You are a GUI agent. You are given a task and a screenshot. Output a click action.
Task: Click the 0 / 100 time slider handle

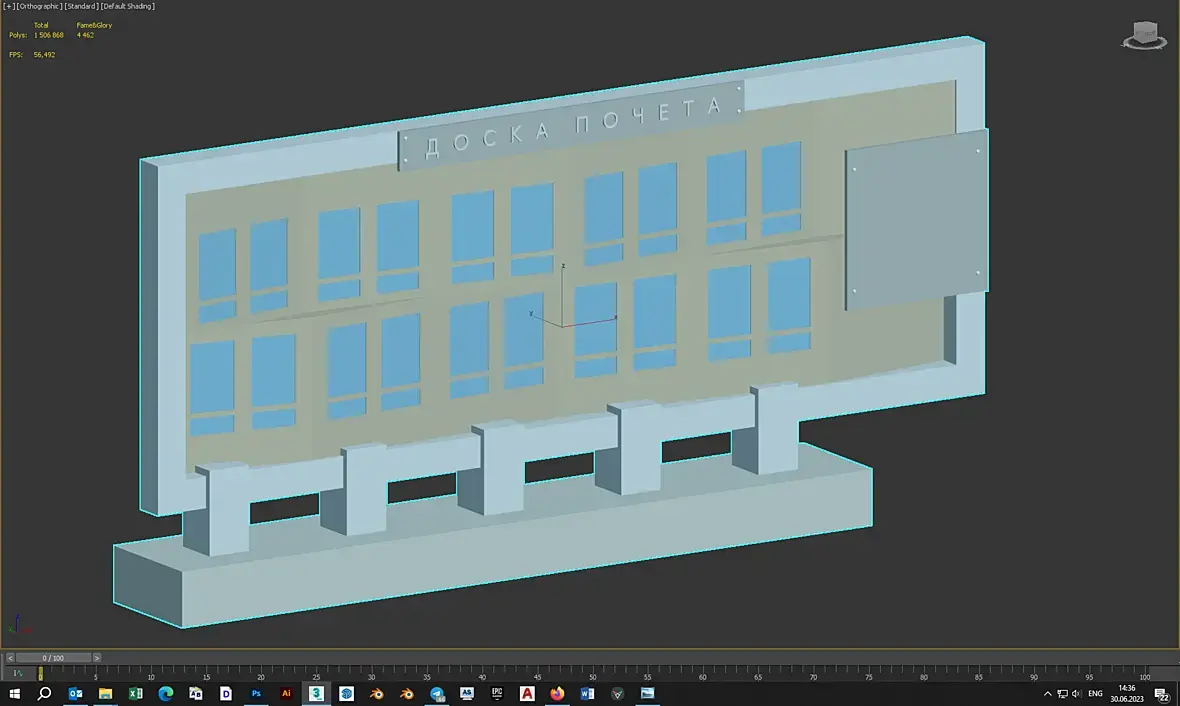(x=53, y=658)
